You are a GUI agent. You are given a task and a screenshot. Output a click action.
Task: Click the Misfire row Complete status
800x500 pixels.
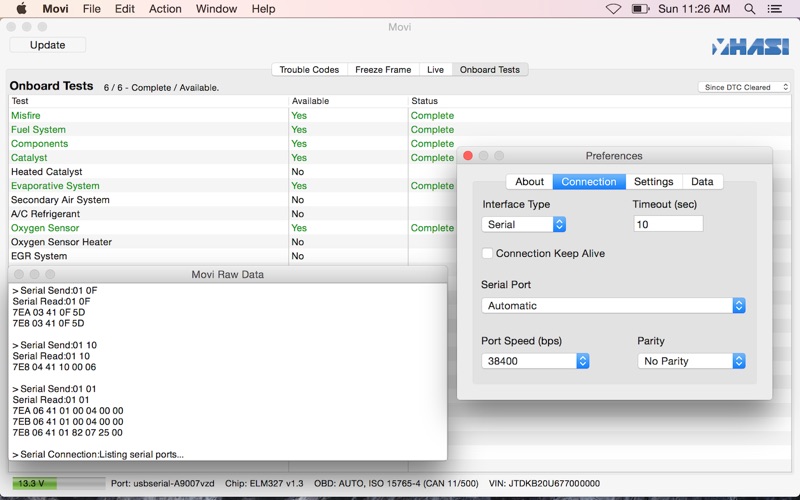432,115
